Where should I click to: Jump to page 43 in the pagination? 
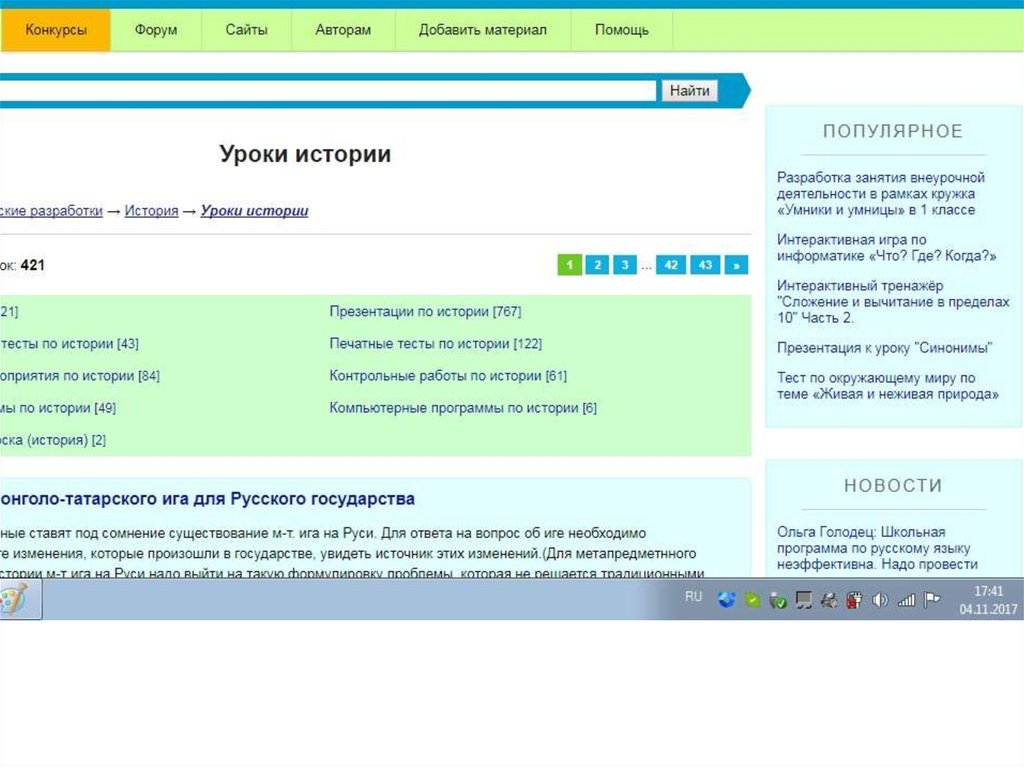click(705, 265)
